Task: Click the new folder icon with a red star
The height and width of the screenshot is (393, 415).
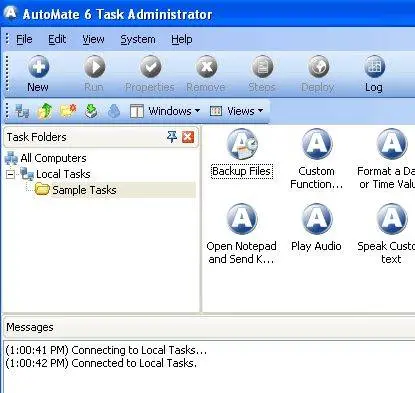Action: point(68,111)
